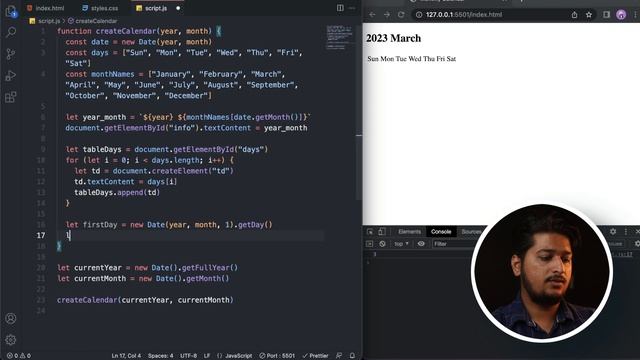The image size is (640, 360).
Task: Switch to DevTools Sources tab
Action: 471,231
